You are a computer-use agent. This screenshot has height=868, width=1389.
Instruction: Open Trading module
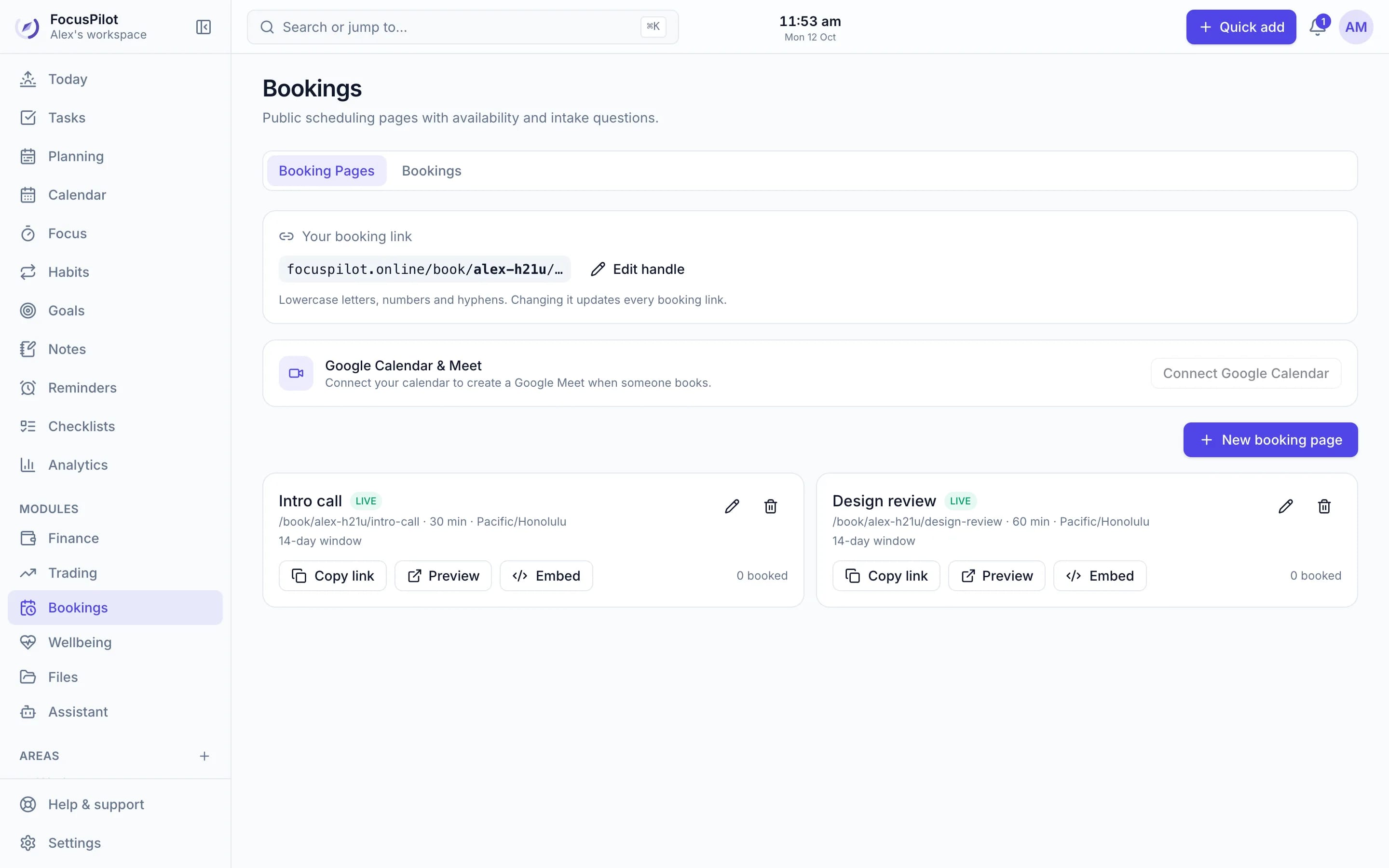click(x=115, y=573)
